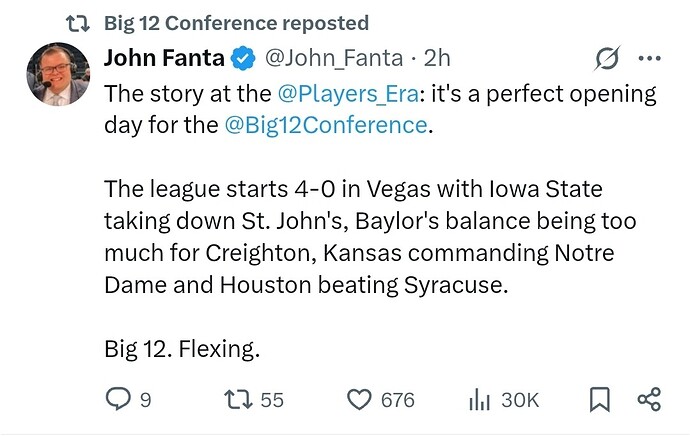Click the Grok slashed-circle icon
This screenshot has height=436, width=690.
606,60
